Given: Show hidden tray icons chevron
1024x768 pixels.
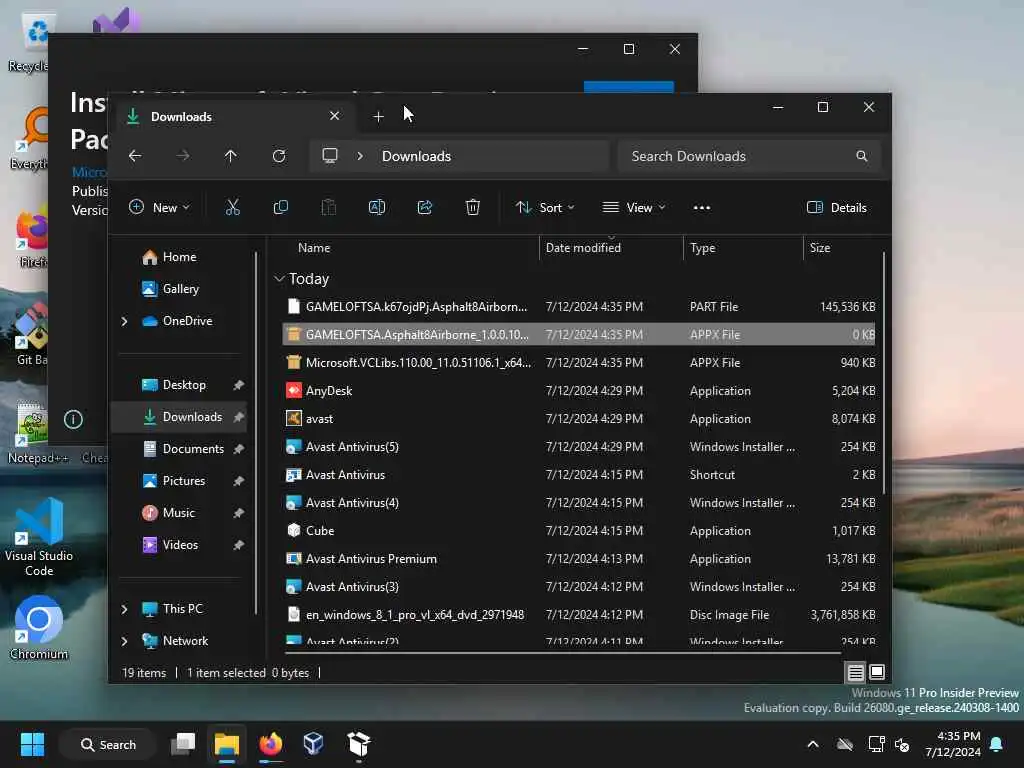Looking at the screenshot, I should [x=813, y=744].
